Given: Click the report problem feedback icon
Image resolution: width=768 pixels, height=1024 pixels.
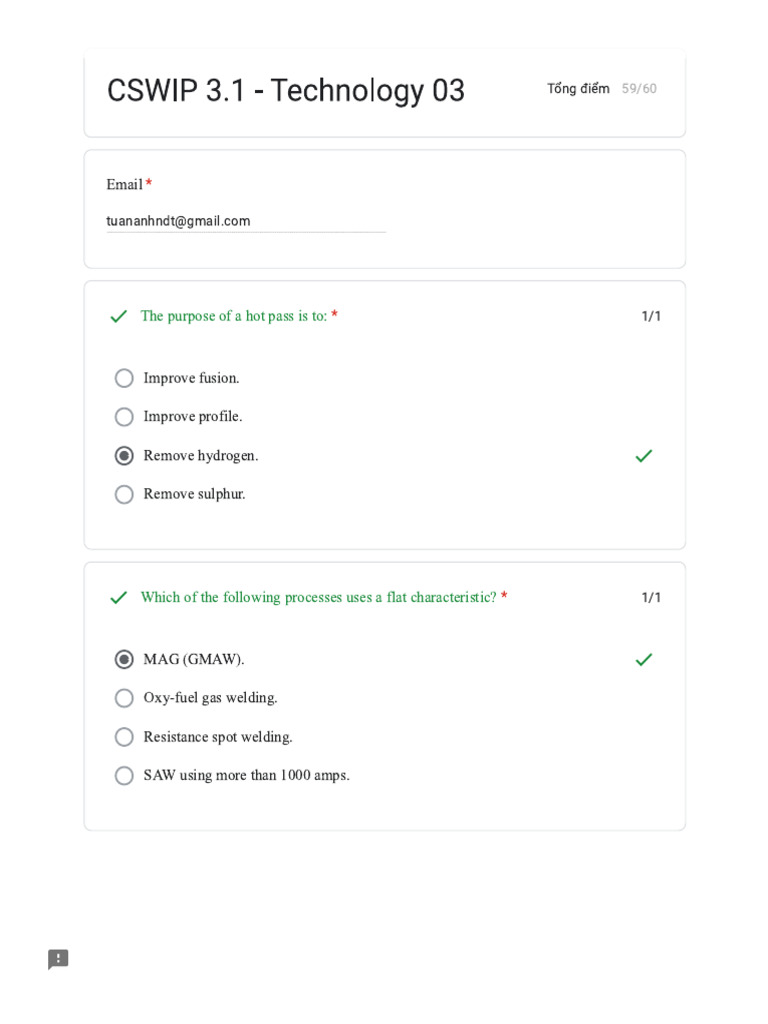Looking at the screenshot, I should pyautogui.click(x=58, y=960).
